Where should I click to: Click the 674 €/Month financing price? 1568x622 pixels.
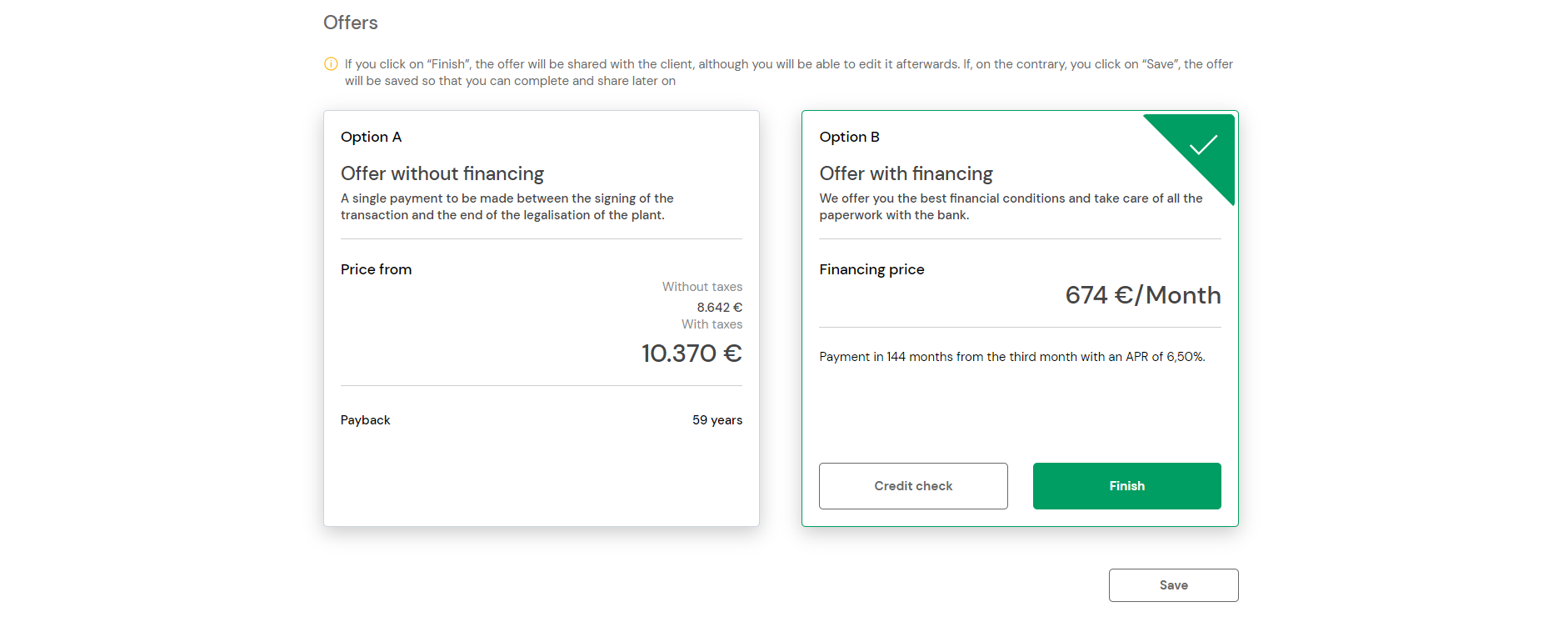[1143, 295]
